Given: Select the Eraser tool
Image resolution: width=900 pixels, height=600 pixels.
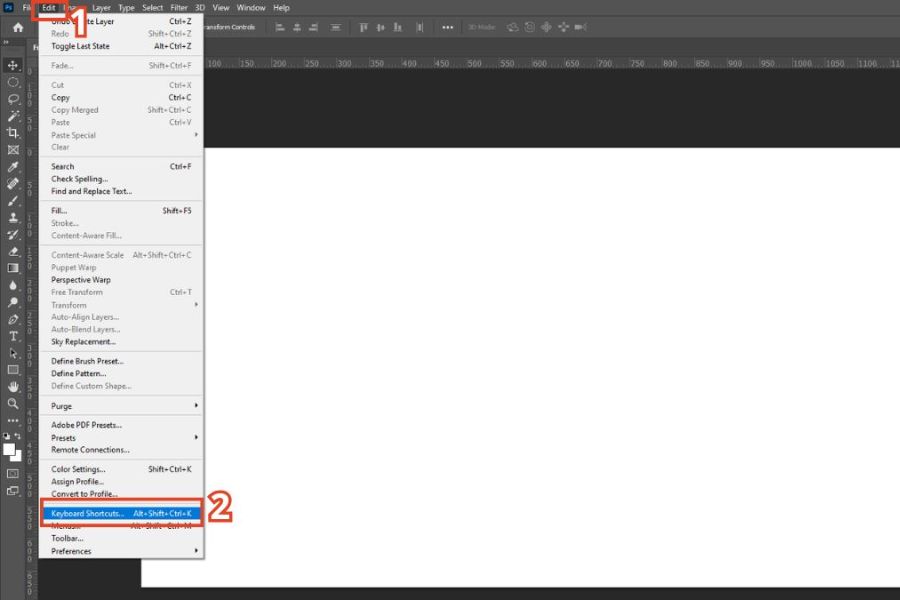Looking at the screenshot, I should tap(13, 251).
